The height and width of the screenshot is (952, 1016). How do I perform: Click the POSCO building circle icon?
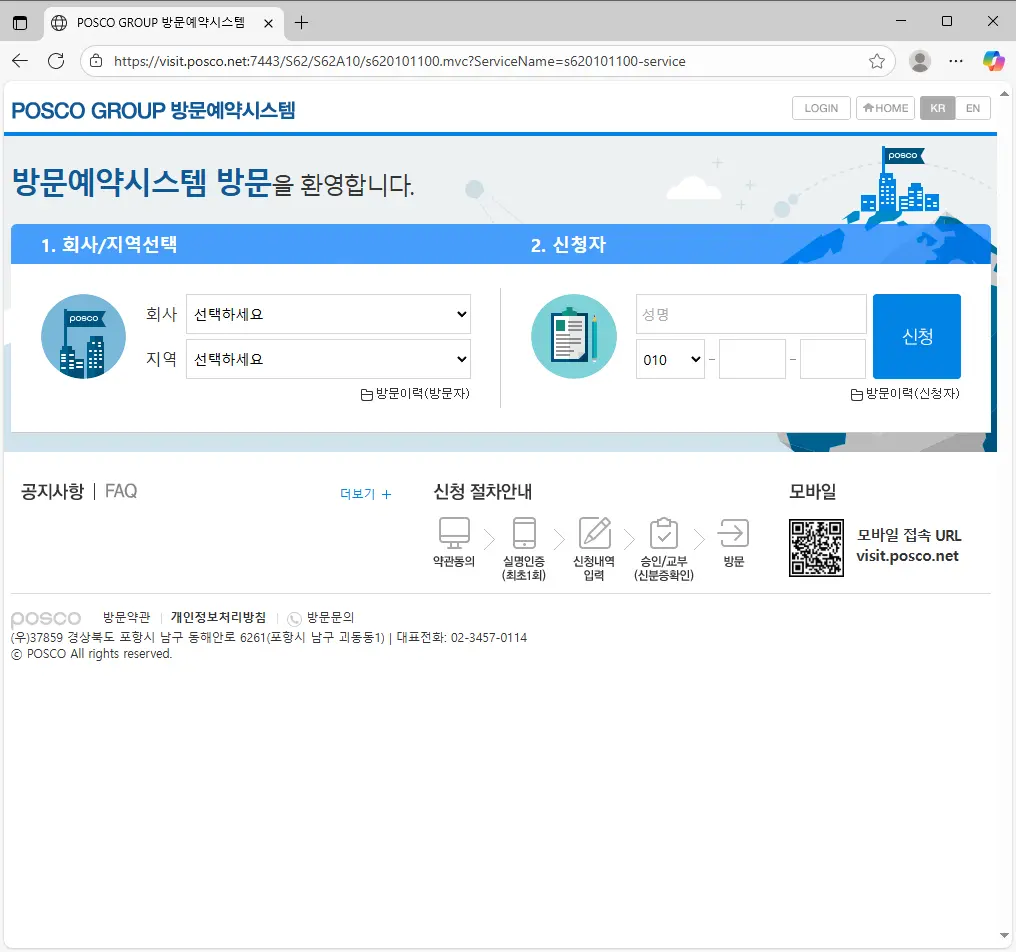[84, 336]
